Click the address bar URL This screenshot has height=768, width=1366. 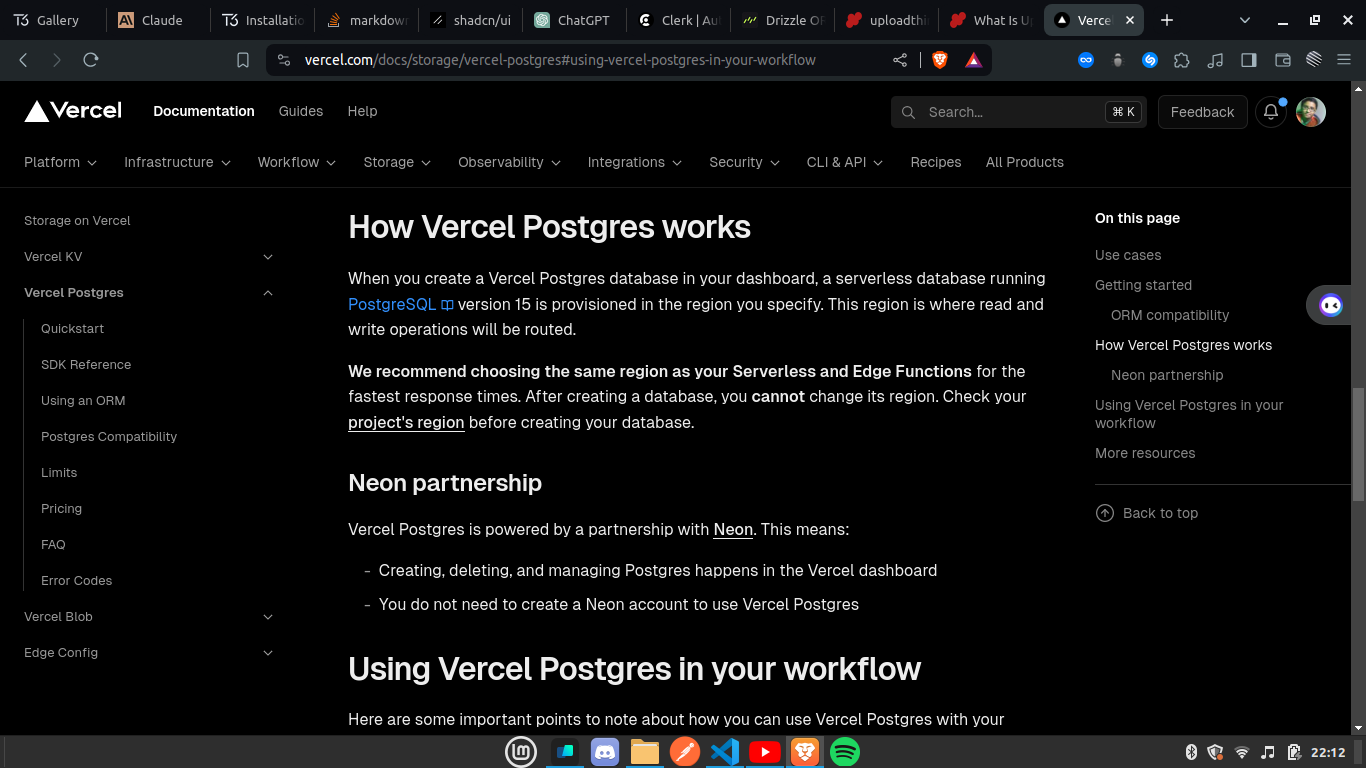560,60
